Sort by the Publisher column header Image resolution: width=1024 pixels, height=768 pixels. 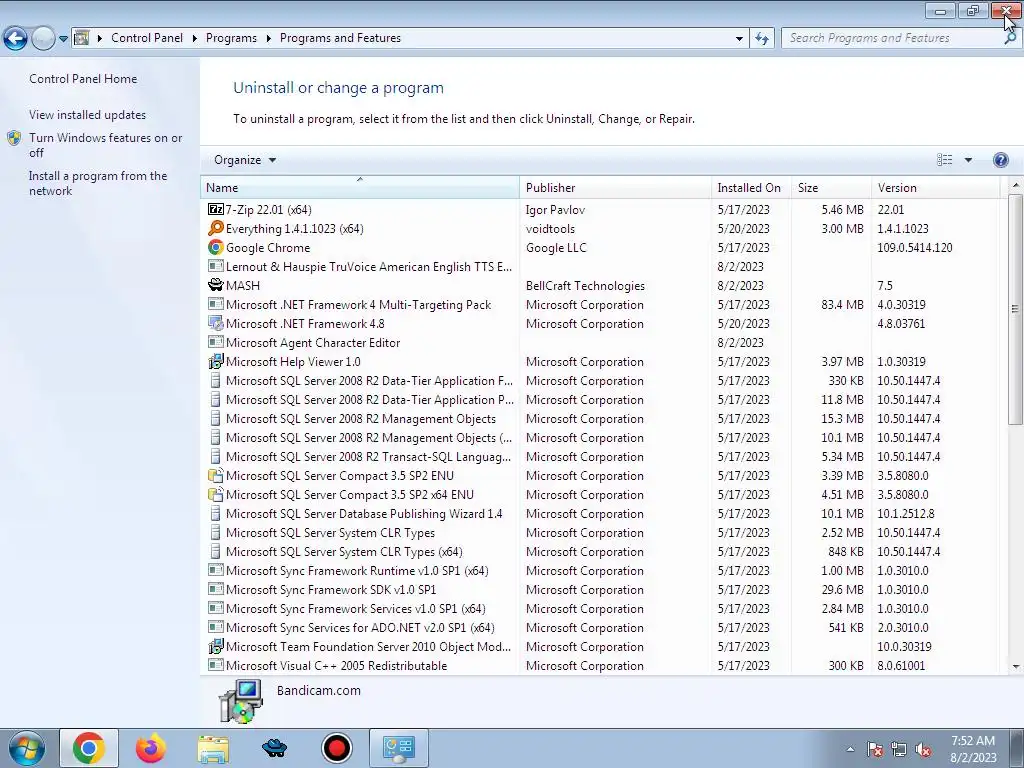click(x=616, y=187)
